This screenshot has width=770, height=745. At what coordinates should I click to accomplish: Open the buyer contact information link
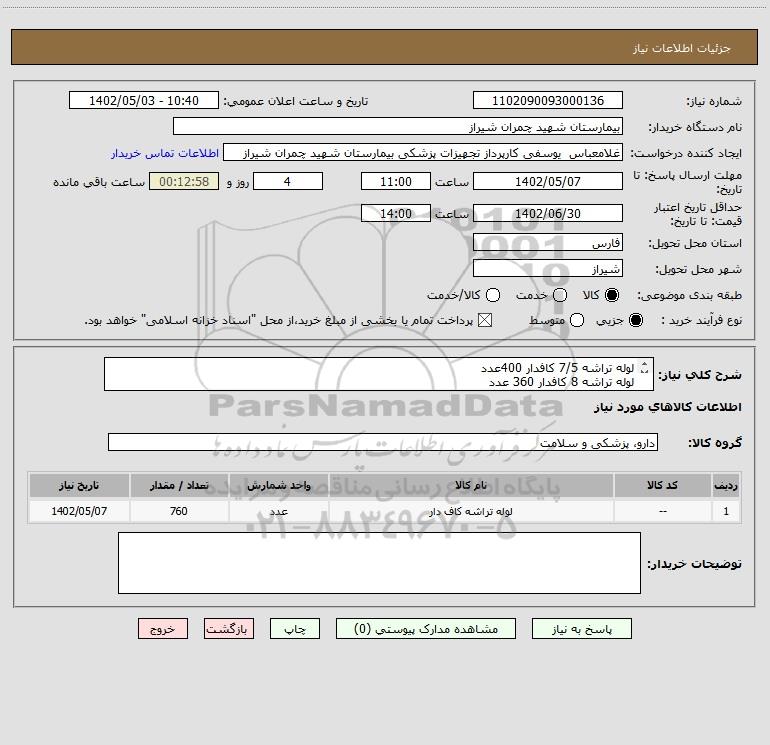point(165,153)
